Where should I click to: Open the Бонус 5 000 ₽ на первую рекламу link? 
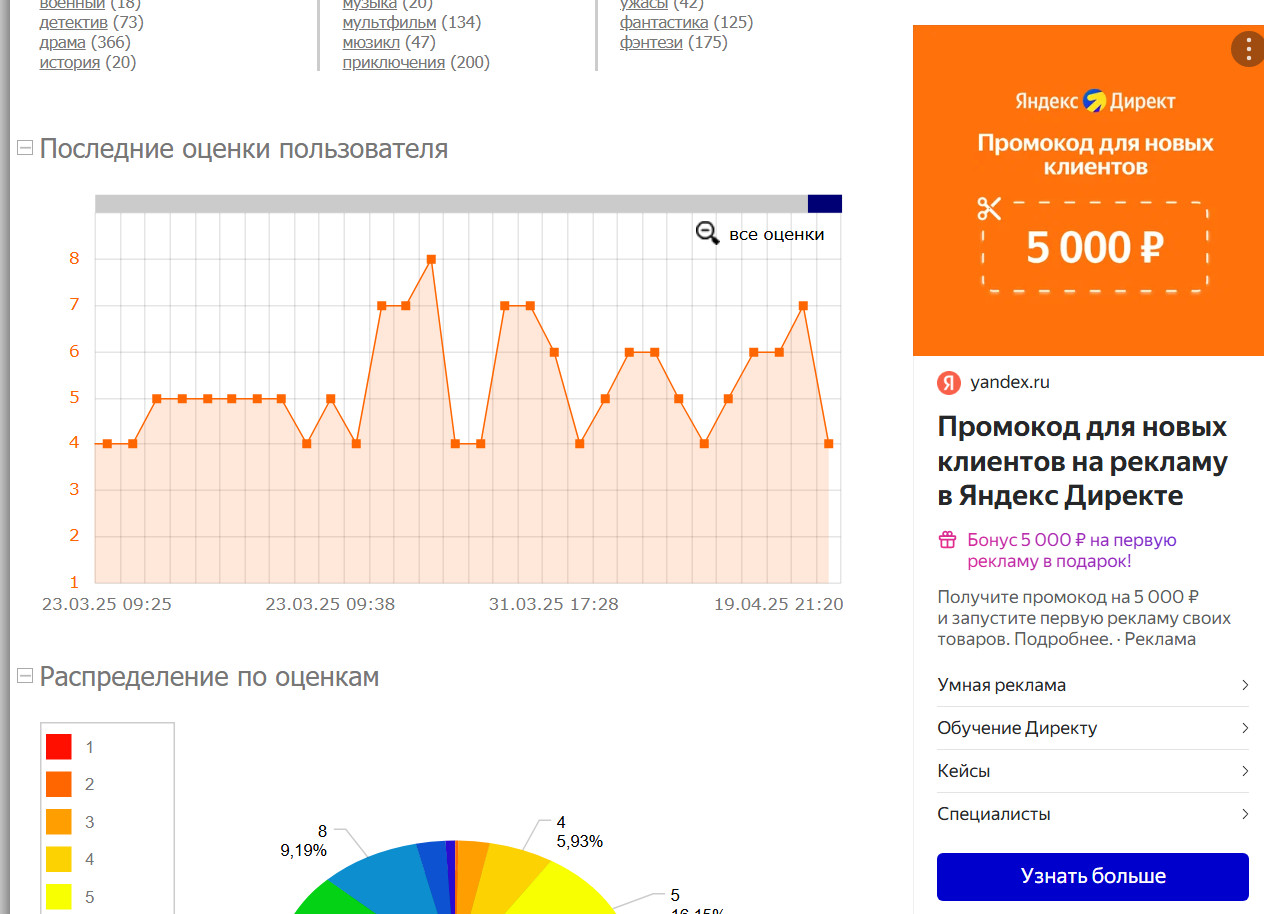[1071, 551]
